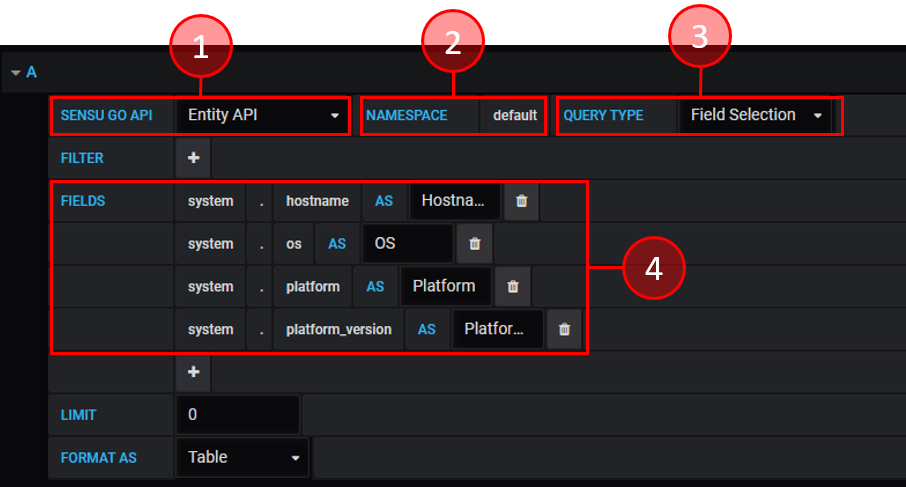The width and height of the screenshot is (906, 487).
Task: Click system segment in hostname row
Action: click(x=210, y=201)
